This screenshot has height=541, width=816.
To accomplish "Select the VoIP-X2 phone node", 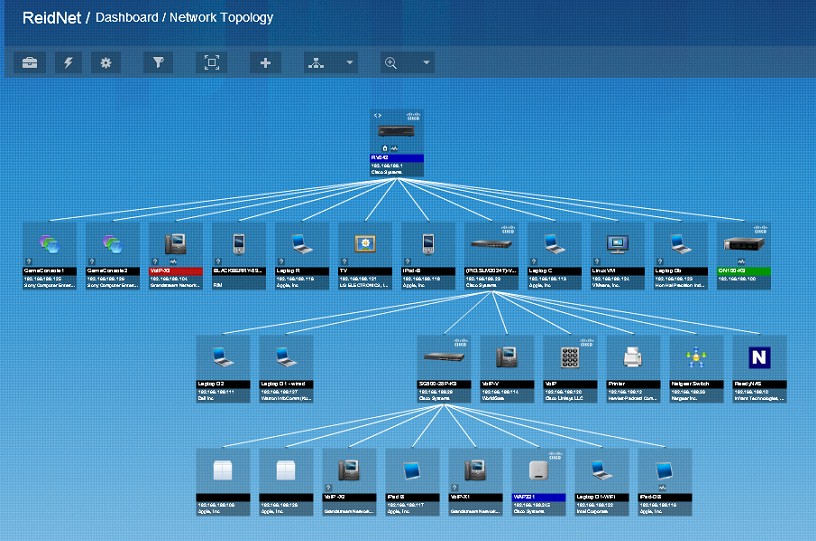I will [x=349, y=482].
